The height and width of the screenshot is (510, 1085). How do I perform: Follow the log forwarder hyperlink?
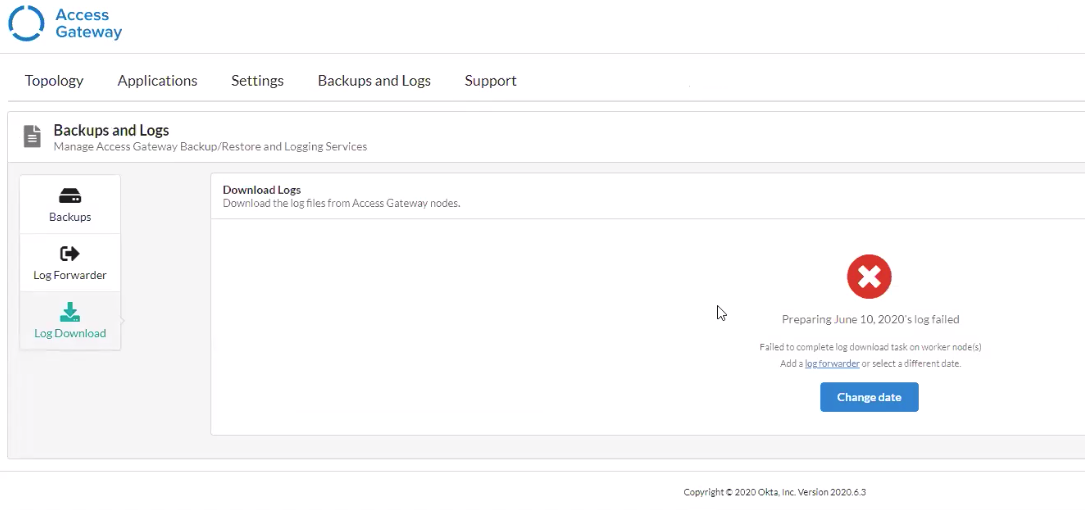coord(832,364)
